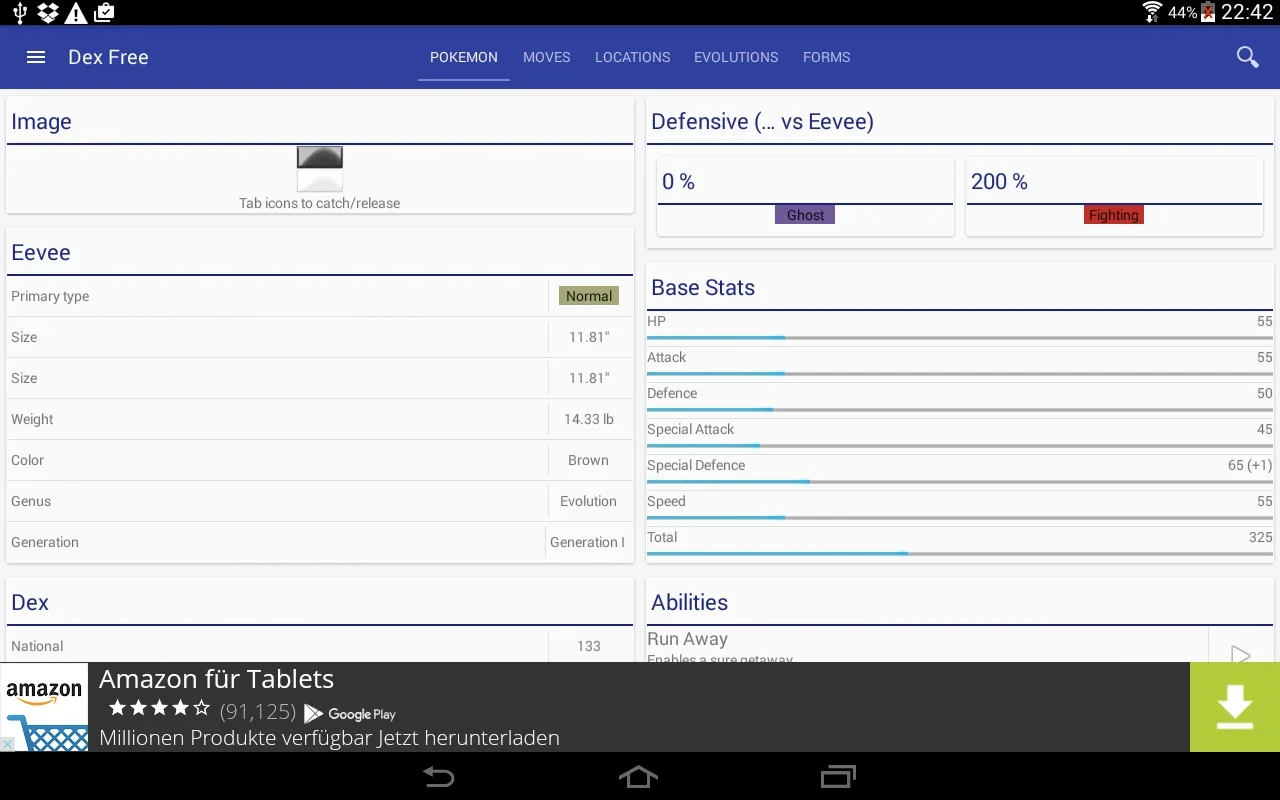
Task: Tap the Fighting type badge
Action: 1114,215
